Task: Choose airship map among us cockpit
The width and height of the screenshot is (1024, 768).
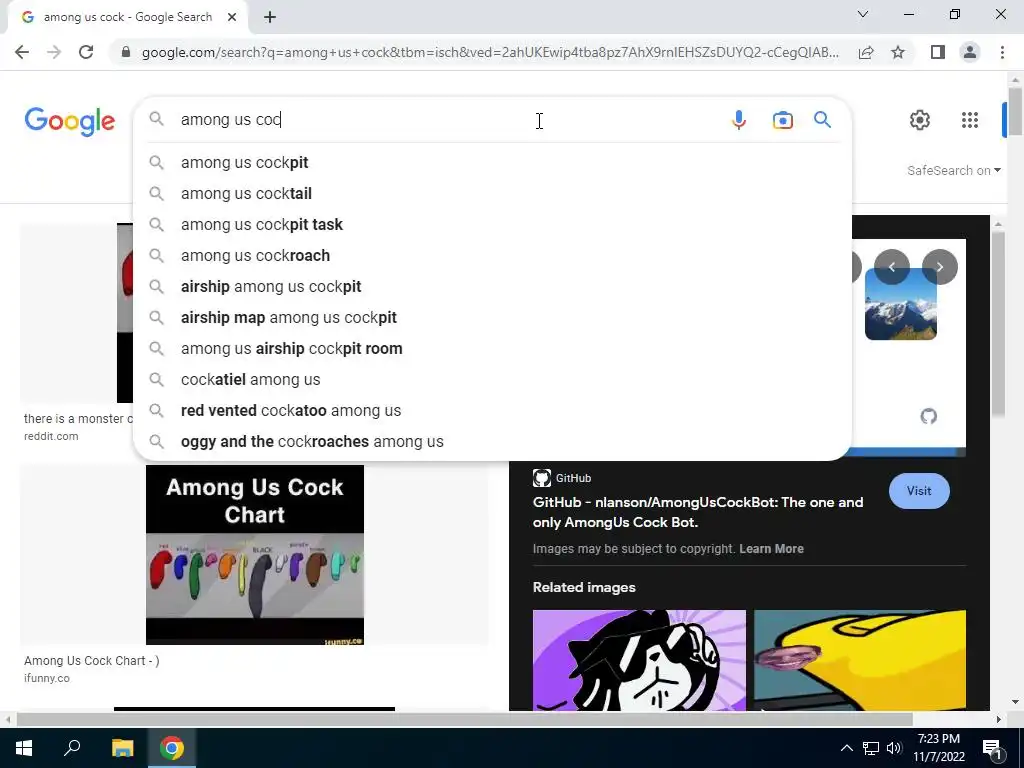Action: pos(492,317)
